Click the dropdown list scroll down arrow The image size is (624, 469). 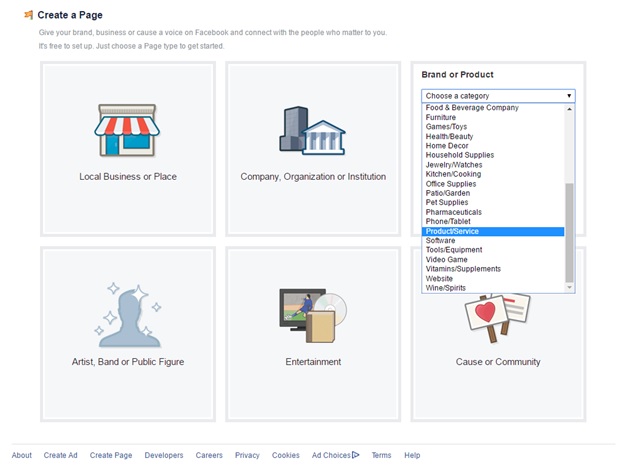[x=569, y=287]
